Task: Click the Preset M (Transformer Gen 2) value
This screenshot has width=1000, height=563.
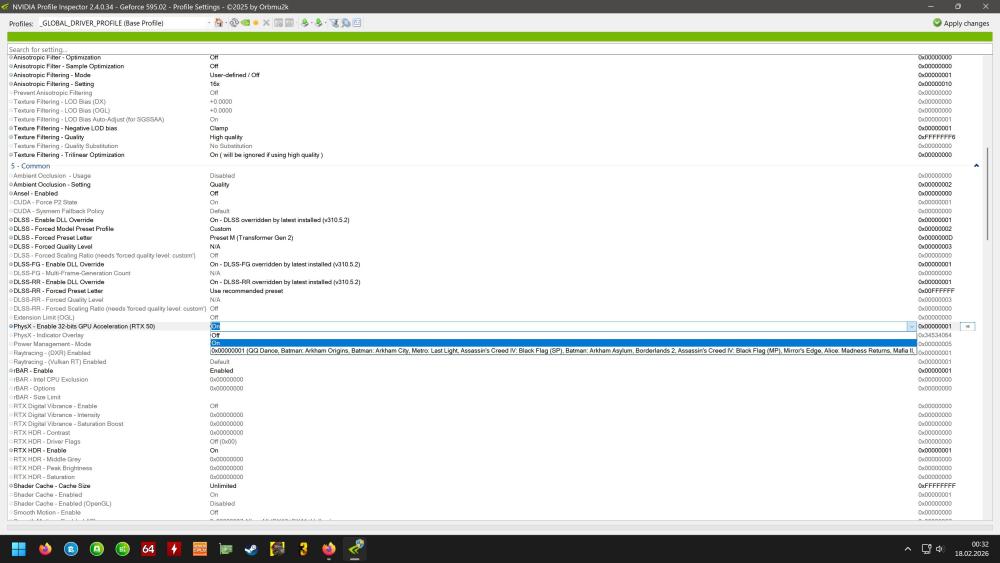Action: 251,238
